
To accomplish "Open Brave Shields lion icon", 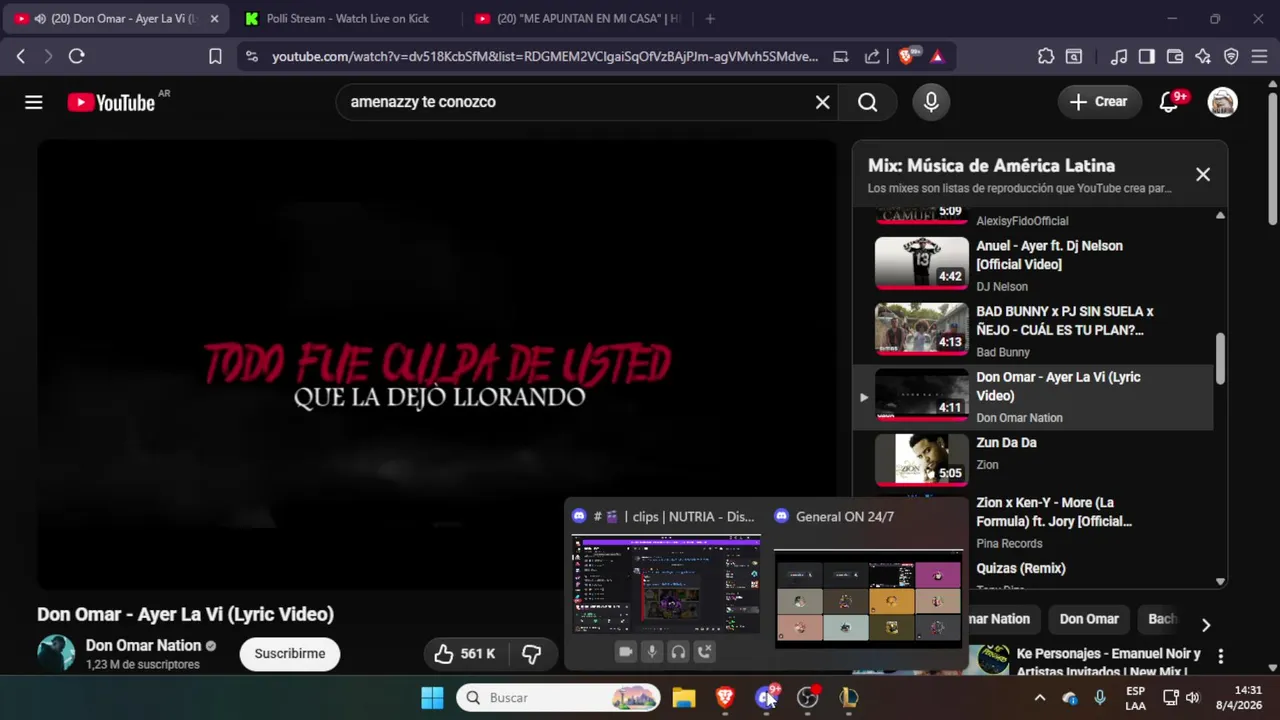I will [x=907, y=57].
